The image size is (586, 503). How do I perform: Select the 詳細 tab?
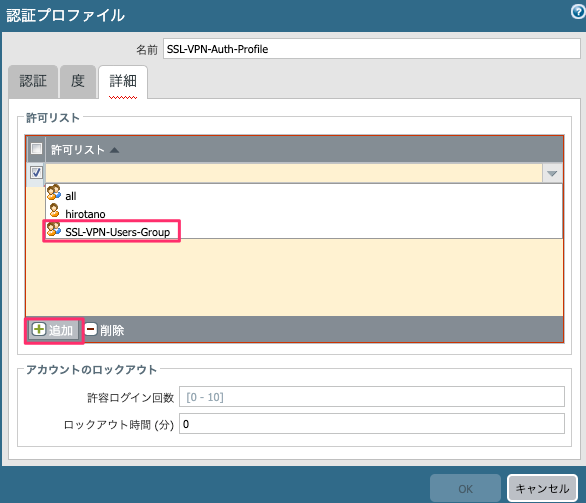[x=123, y=82]
